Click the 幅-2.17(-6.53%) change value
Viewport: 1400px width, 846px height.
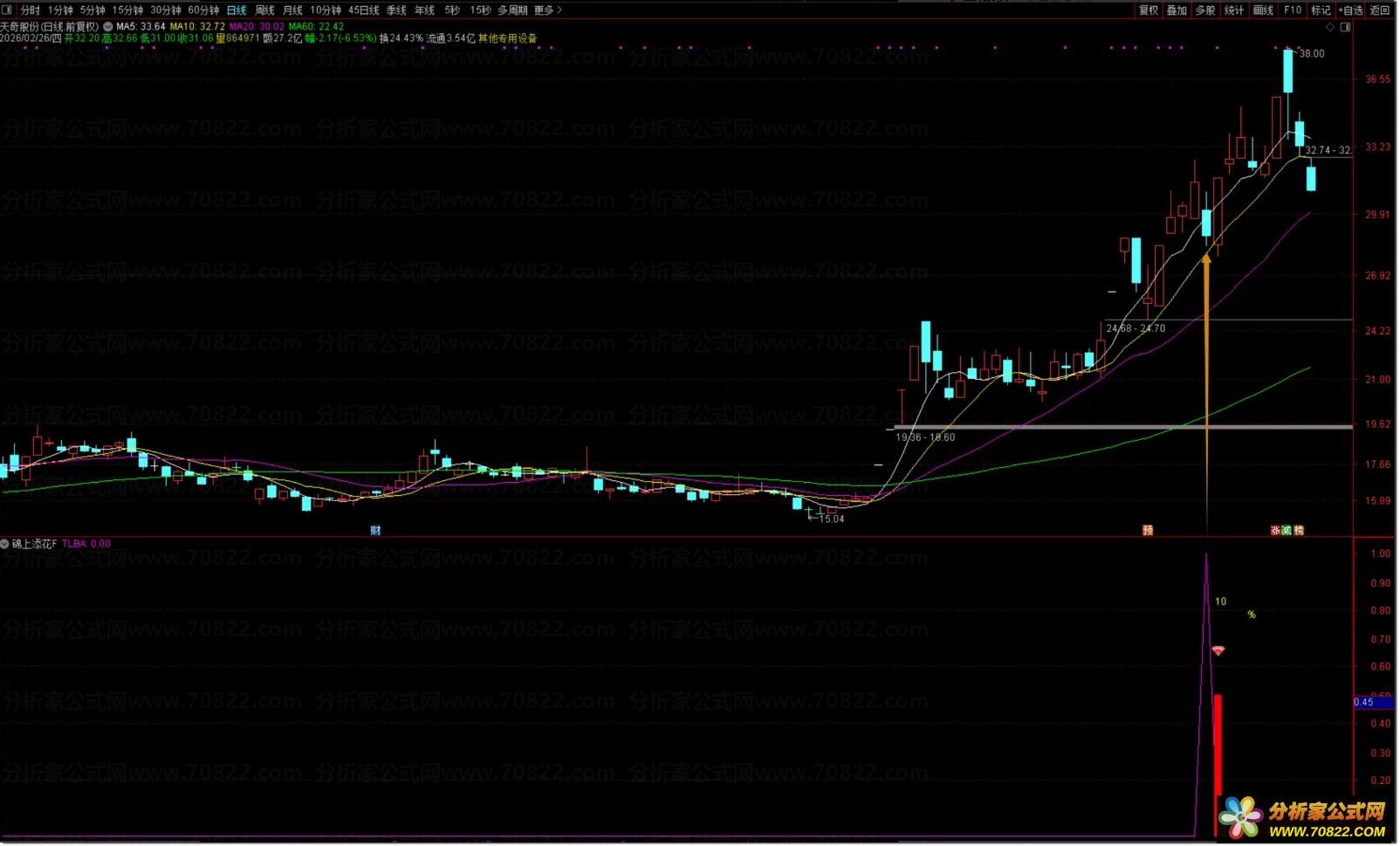click(x=341, y=38)
